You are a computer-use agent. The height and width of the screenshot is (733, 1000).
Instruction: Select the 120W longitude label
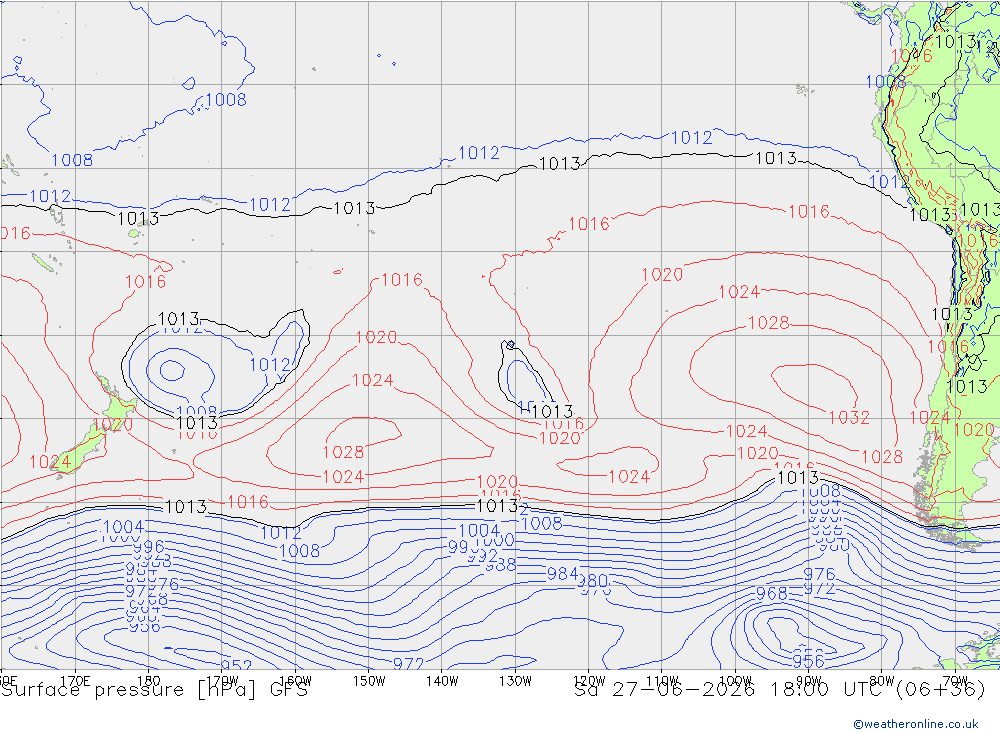tap(589, 681)
